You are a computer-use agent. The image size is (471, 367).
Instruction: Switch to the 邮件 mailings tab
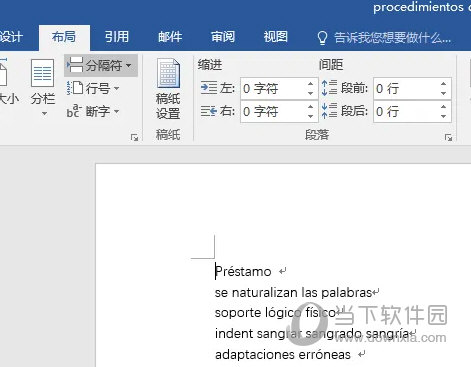pos(170,37)
